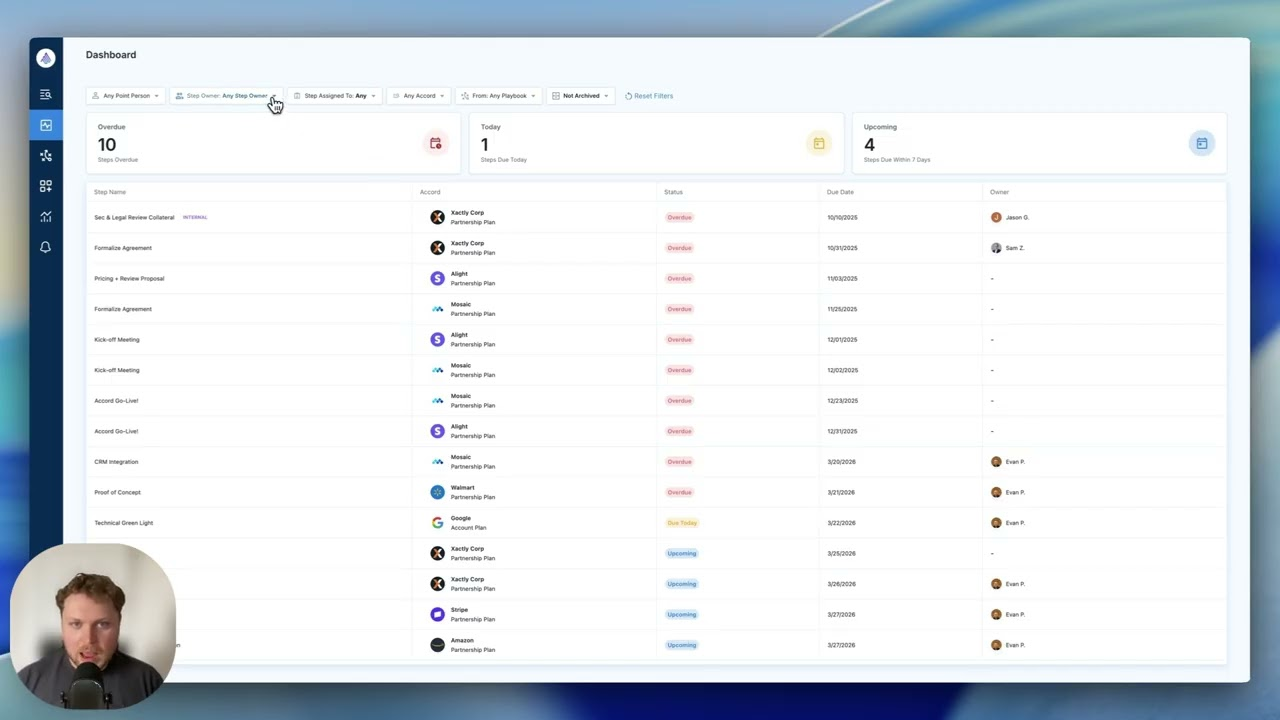
Task: Open the CRM Integration step
Action: pyautogui.click(x=116, y=462)
